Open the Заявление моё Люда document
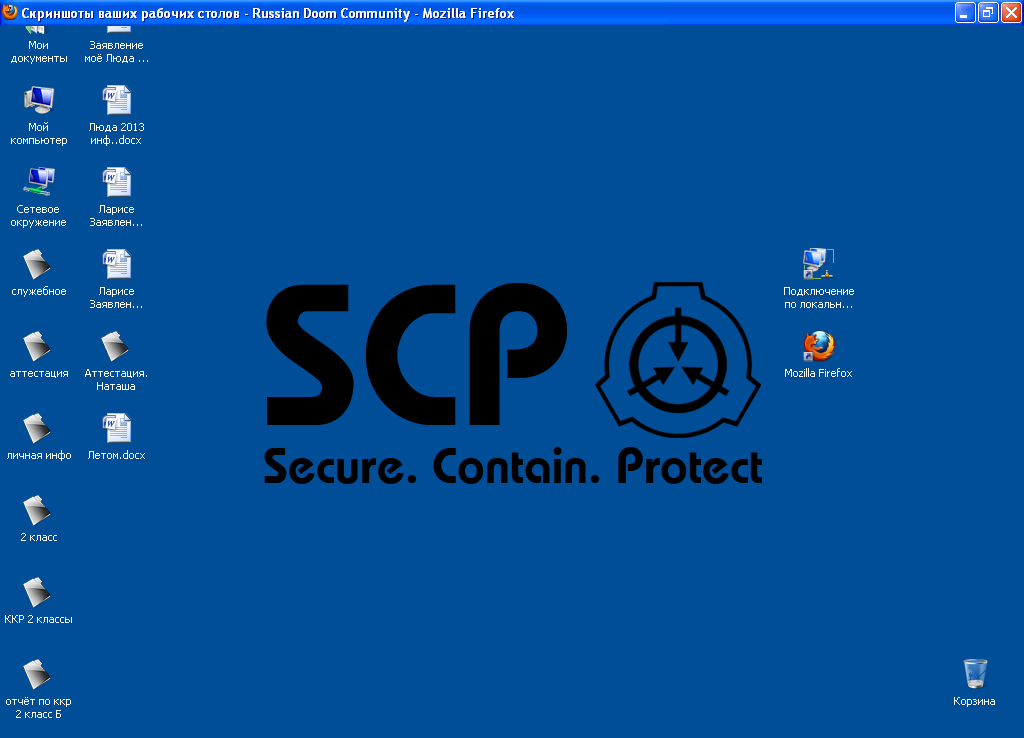The height and width of the screenshot is (738, 1024). 116,46
